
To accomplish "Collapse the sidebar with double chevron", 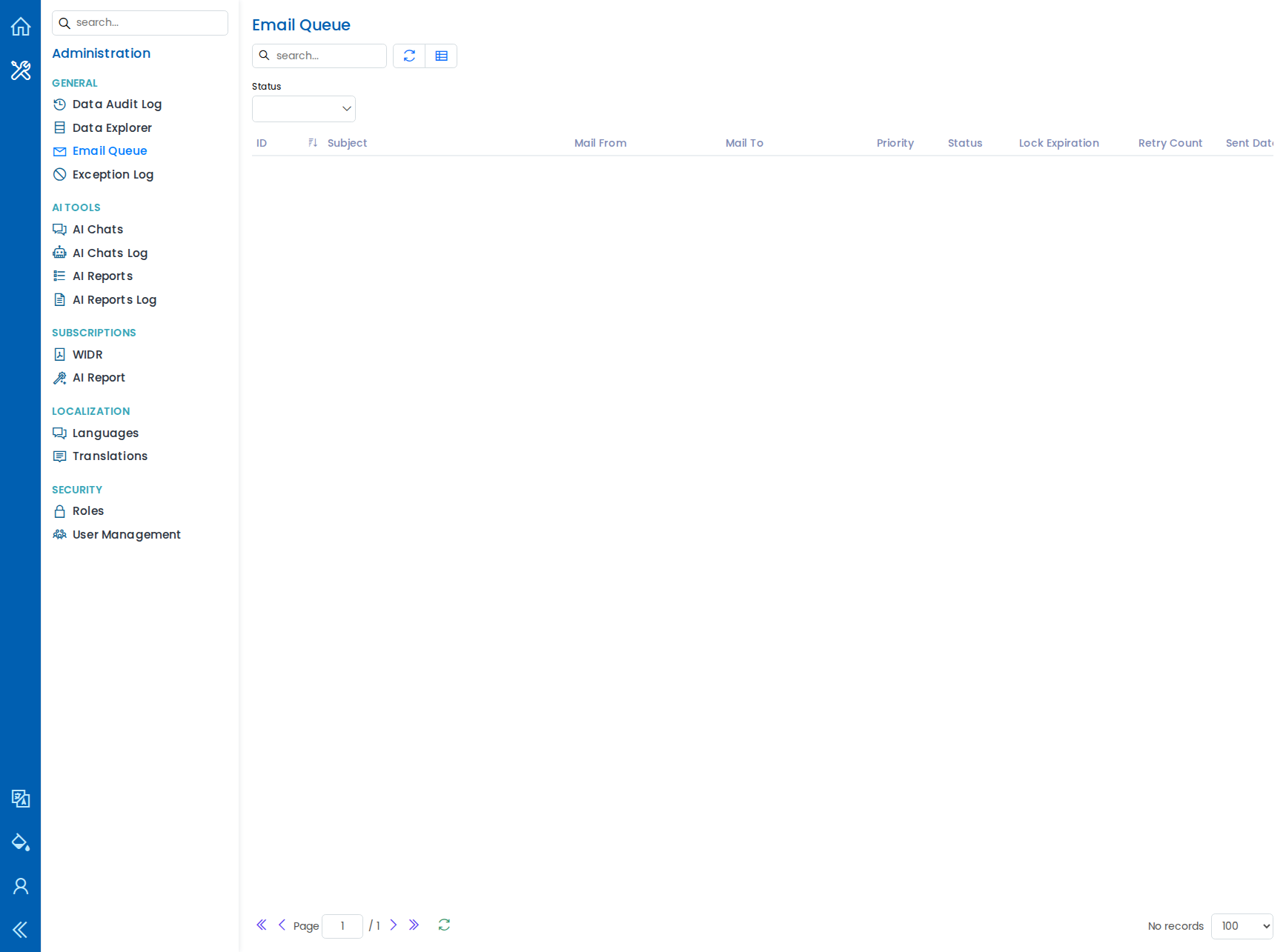I will coord(21,930).
